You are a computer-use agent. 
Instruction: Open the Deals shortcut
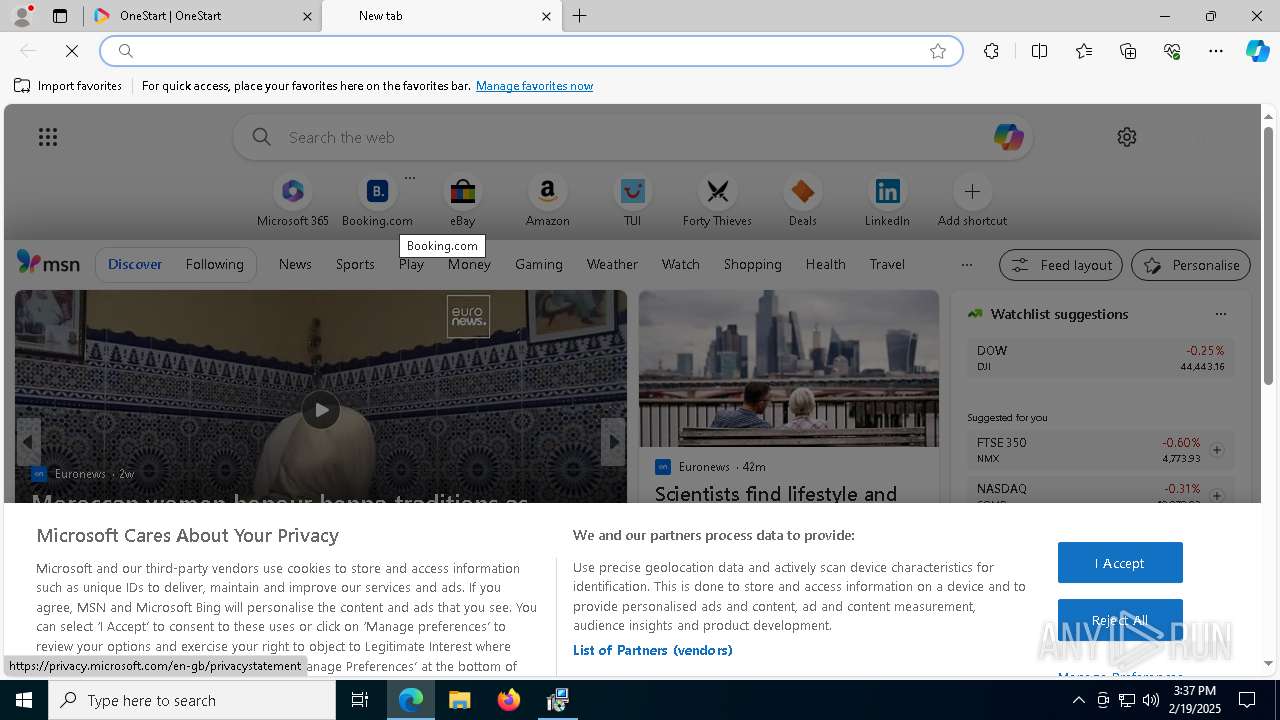[x=802, y=201]
